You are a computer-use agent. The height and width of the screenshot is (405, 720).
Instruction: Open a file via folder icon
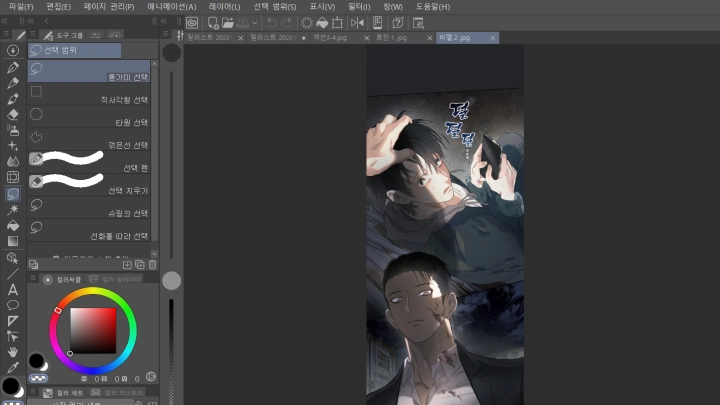(x=228, y=22)
